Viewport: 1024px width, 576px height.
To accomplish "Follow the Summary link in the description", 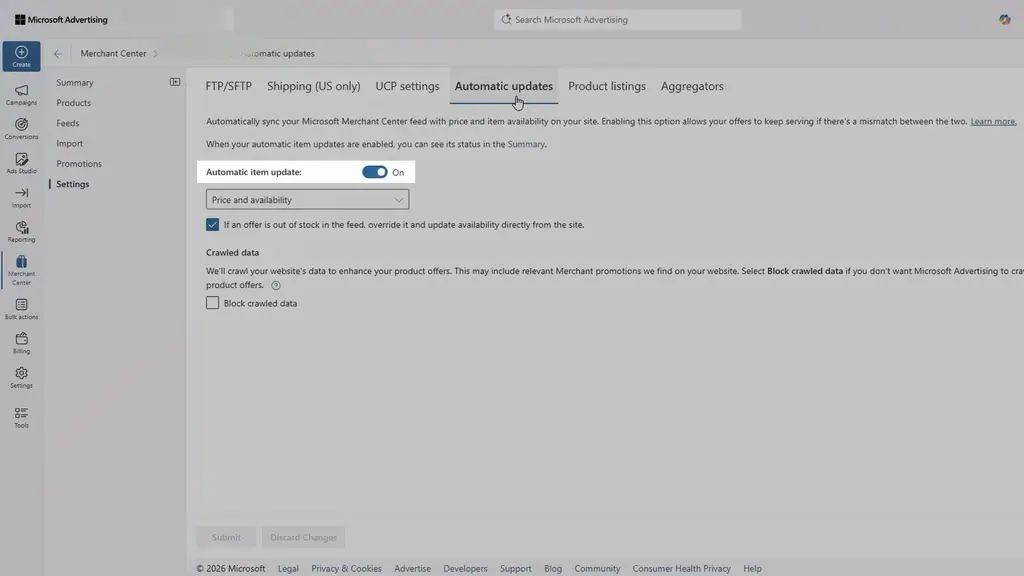I will click(526, 144).
